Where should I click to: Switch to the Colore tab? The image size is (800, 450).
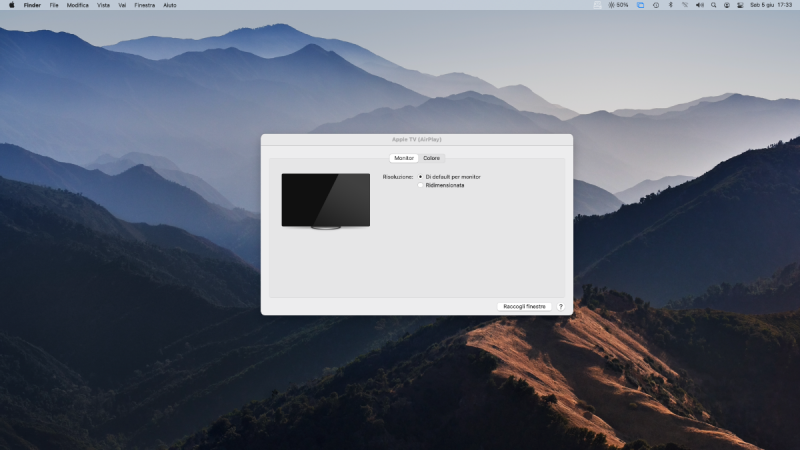[431, 158]
